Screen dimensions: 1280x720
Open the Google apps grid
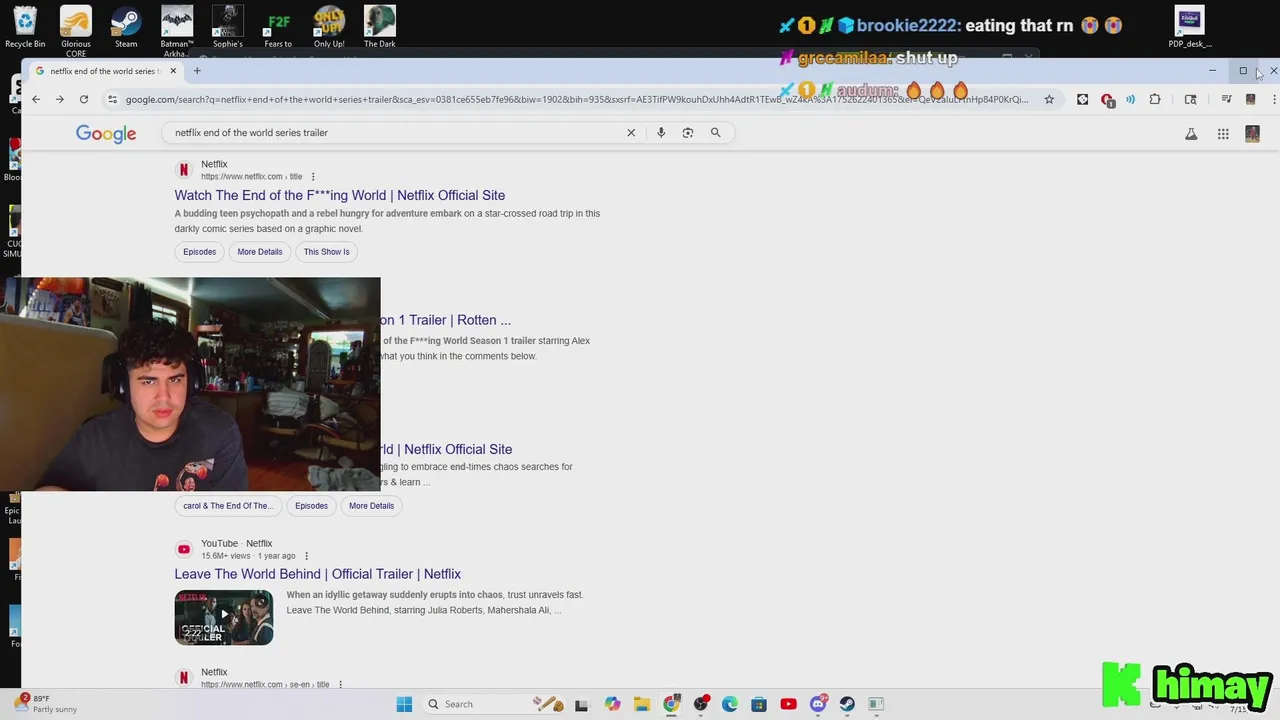click(x=1223, y=134)
